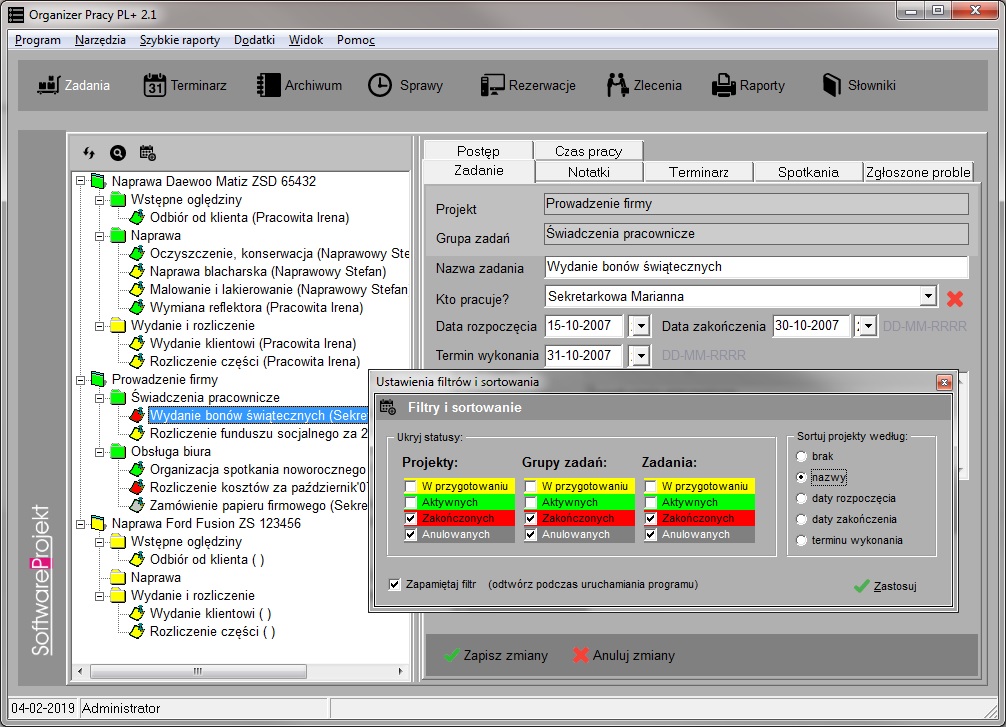Click the Nazwa zadania input field

coord(756,267)
